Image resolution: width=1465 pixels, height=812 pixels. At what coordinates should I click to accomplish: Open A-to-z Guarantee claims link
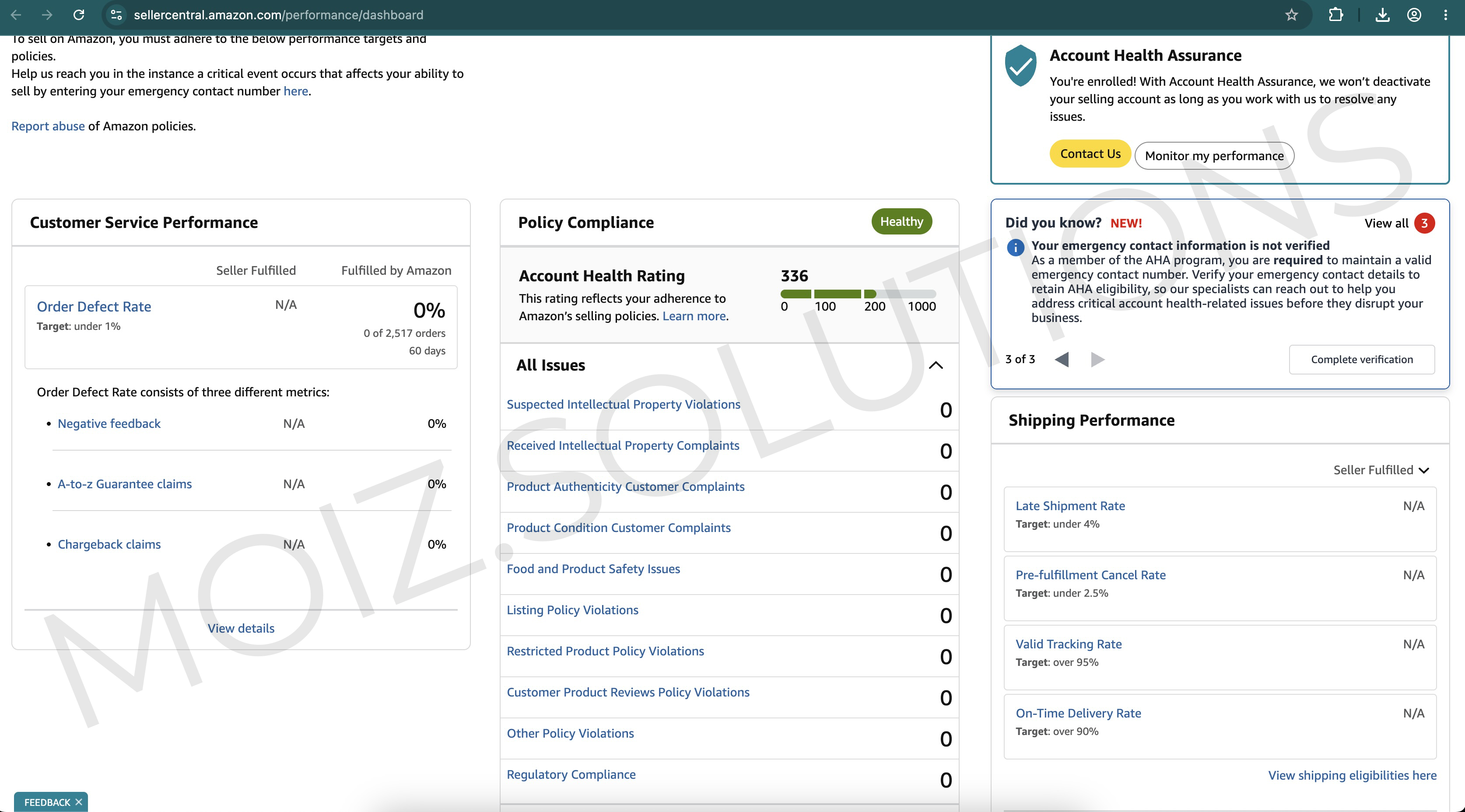click(x=125, y=484)
